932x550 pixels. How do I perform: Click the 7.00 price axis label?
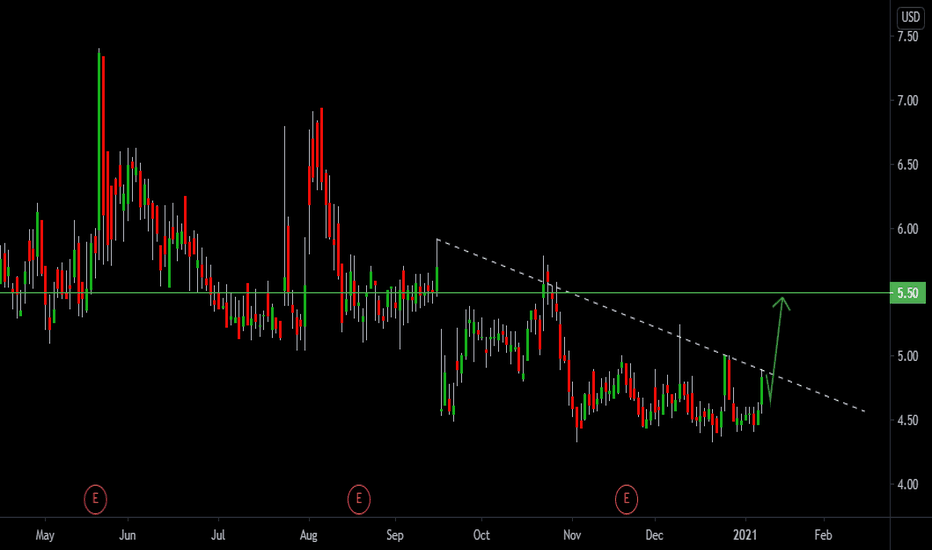point(908,100)
